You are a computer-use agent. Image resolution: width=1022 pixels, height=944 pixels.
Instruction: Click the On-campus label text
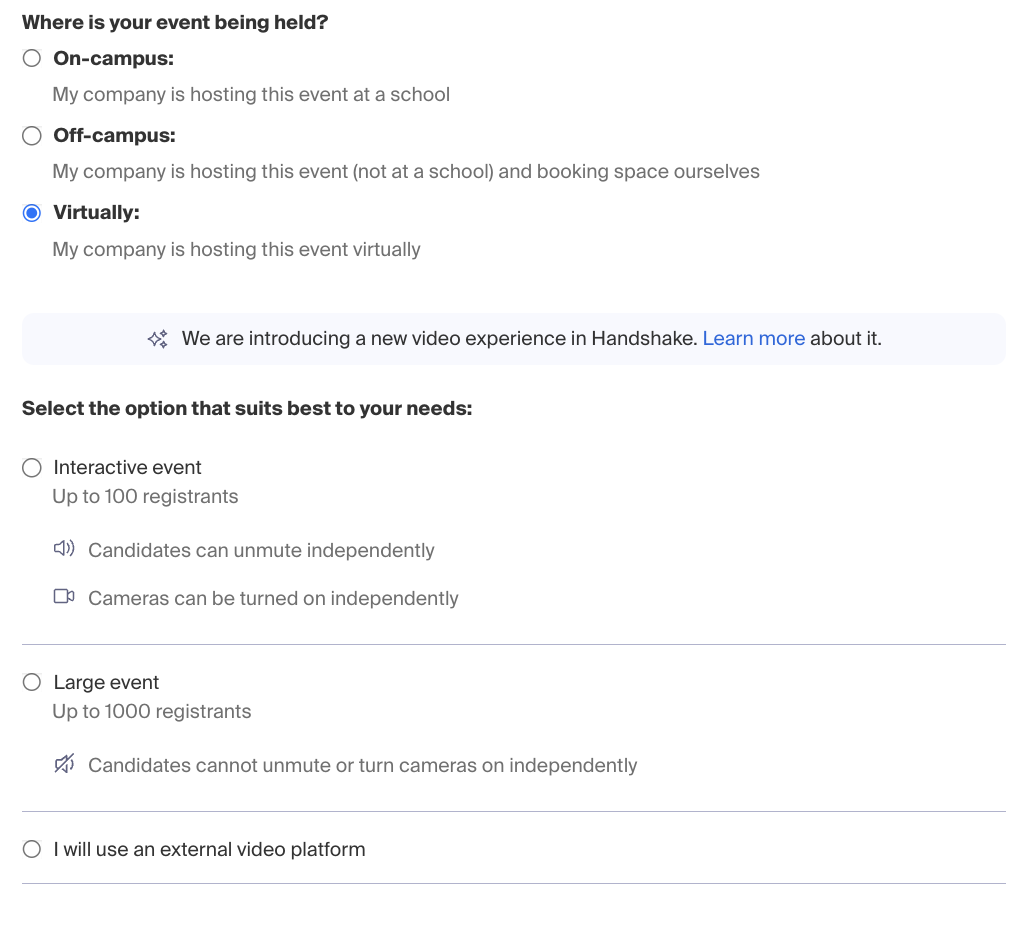click(x=113, y=59)
